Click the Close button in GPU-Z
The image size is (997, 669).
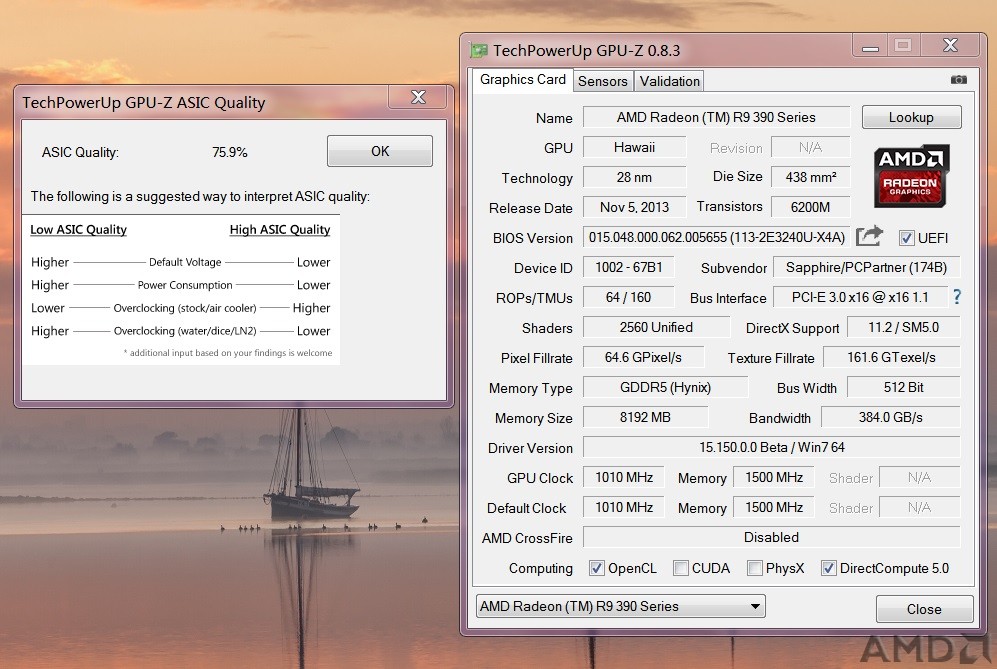coord(924,609)
